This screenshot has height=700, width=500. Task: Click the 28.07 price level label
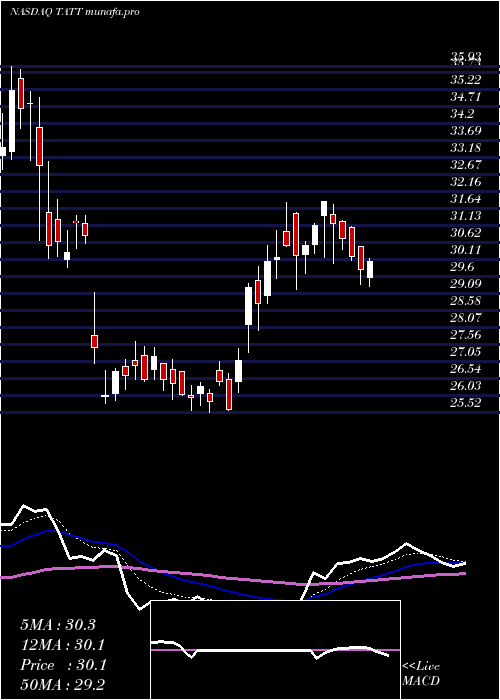point(466,317)
